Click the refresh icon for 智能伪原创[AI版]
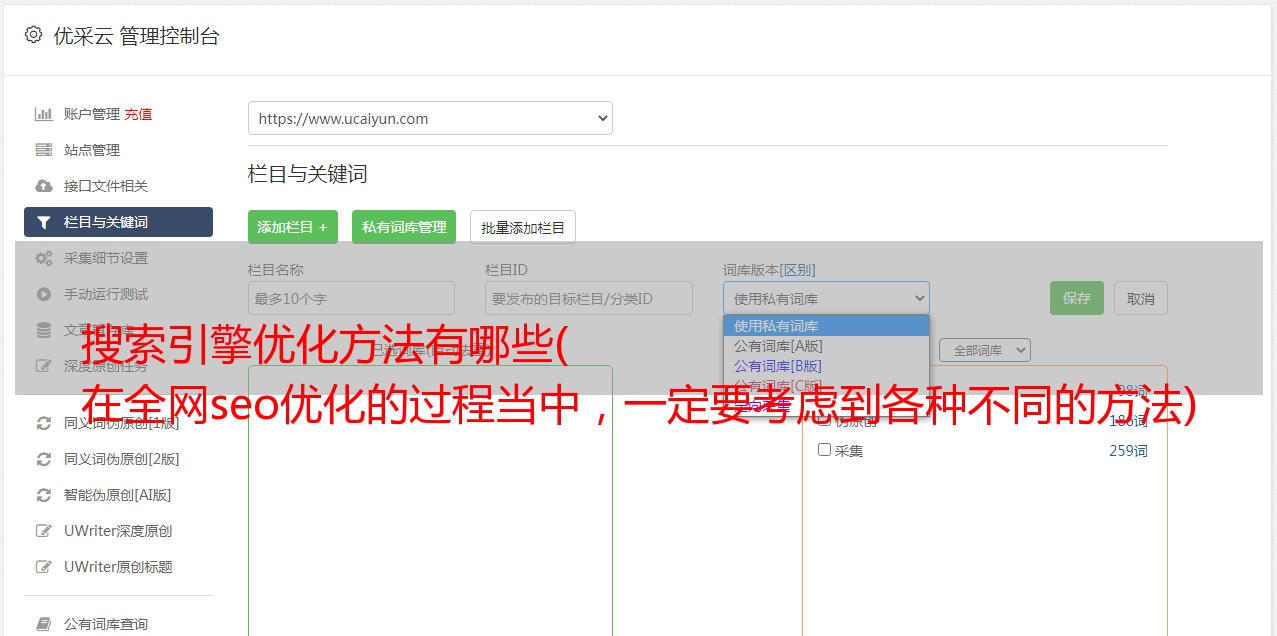Image resolution: width=1277 pixels, height=636 pixels. [x=43, y=495]
